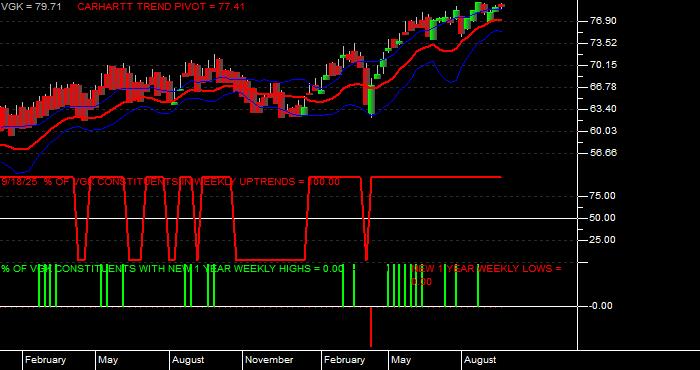Click the 70.15 price axis value

point(603,65)
